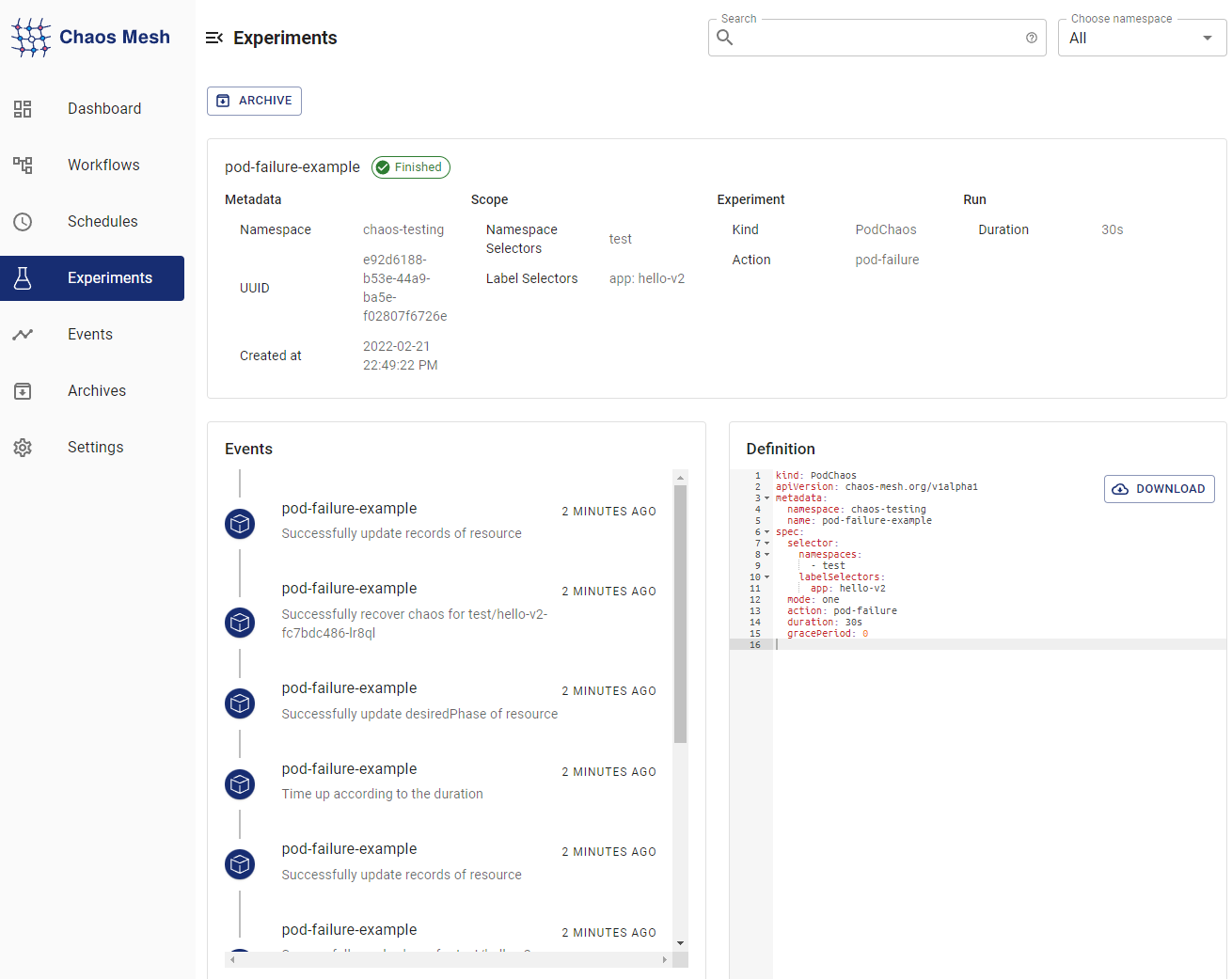The image size is (1232, 979).
Task: Click the 'gracePeriod: 0' line in editor
Action: click(828, 634)
